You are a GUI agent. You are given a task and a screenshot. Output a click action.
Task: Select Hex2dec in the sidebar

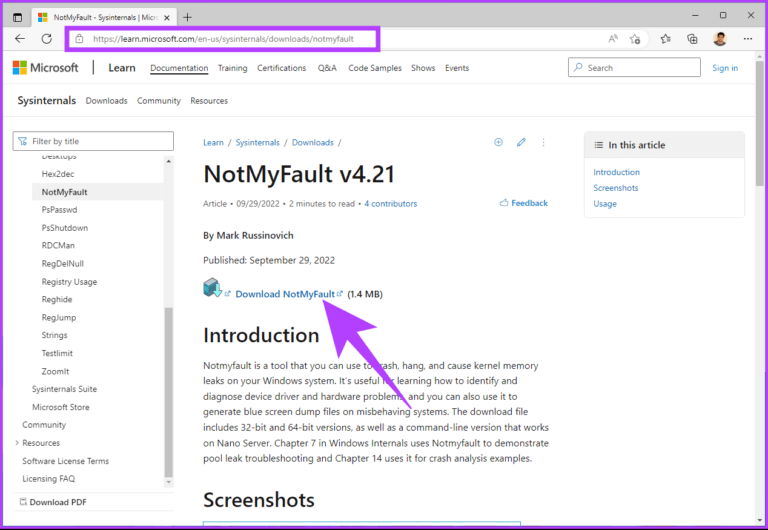point(58,174)
